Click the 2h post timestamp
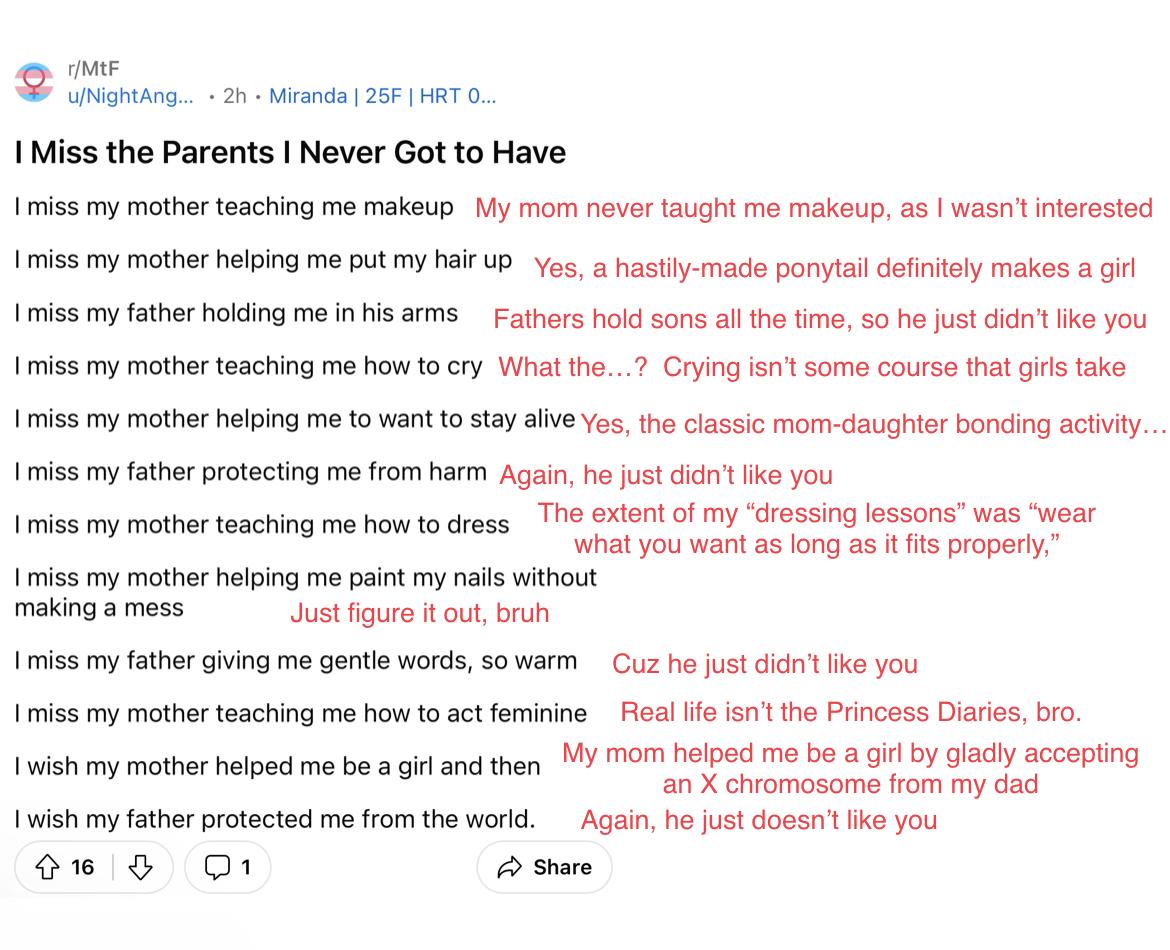The image size is (1170, 950). [x=234, y=96]
